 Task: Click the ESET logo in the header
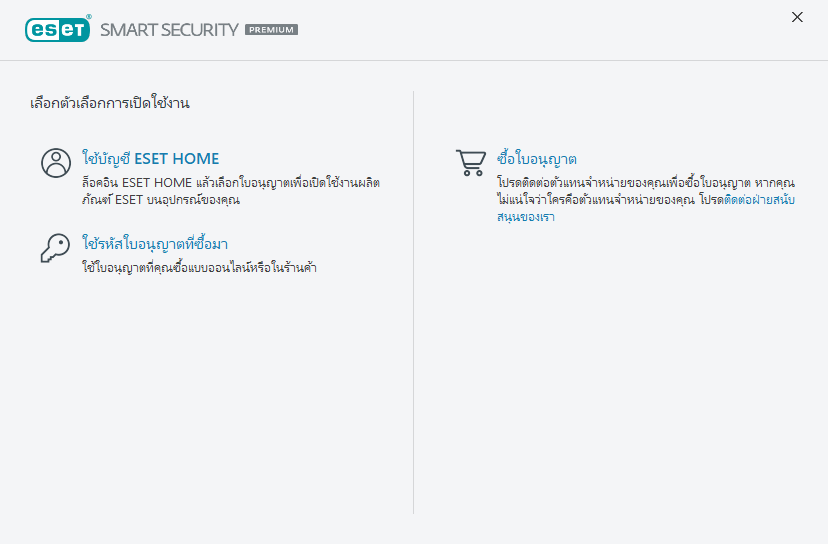click(x=57, y=29)
